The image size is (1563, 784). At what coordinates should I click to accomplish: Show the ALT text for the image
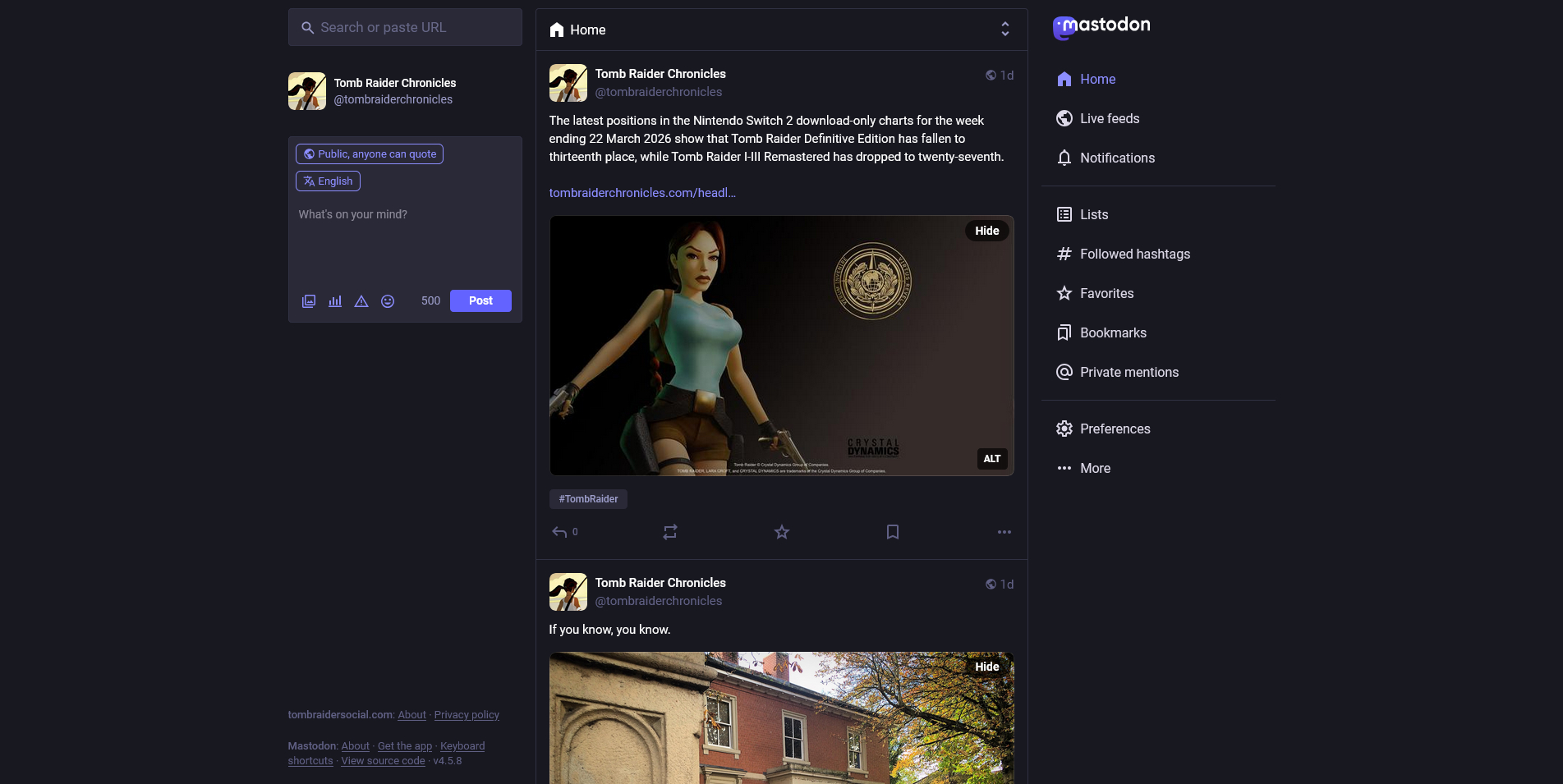[991, 459]
